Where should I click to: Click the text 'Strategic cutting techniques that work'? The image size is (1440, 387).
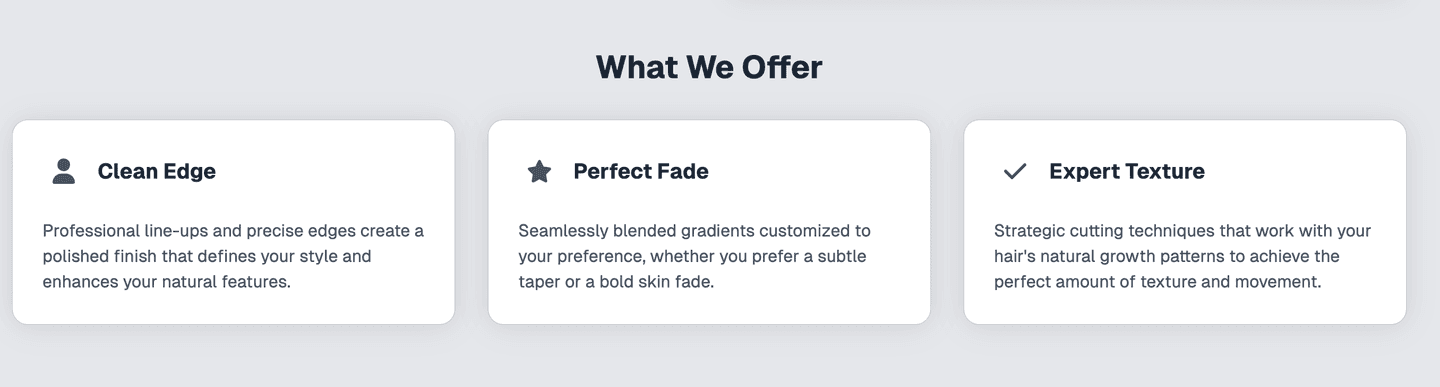pyautogui.click(x=1144, y=231)
